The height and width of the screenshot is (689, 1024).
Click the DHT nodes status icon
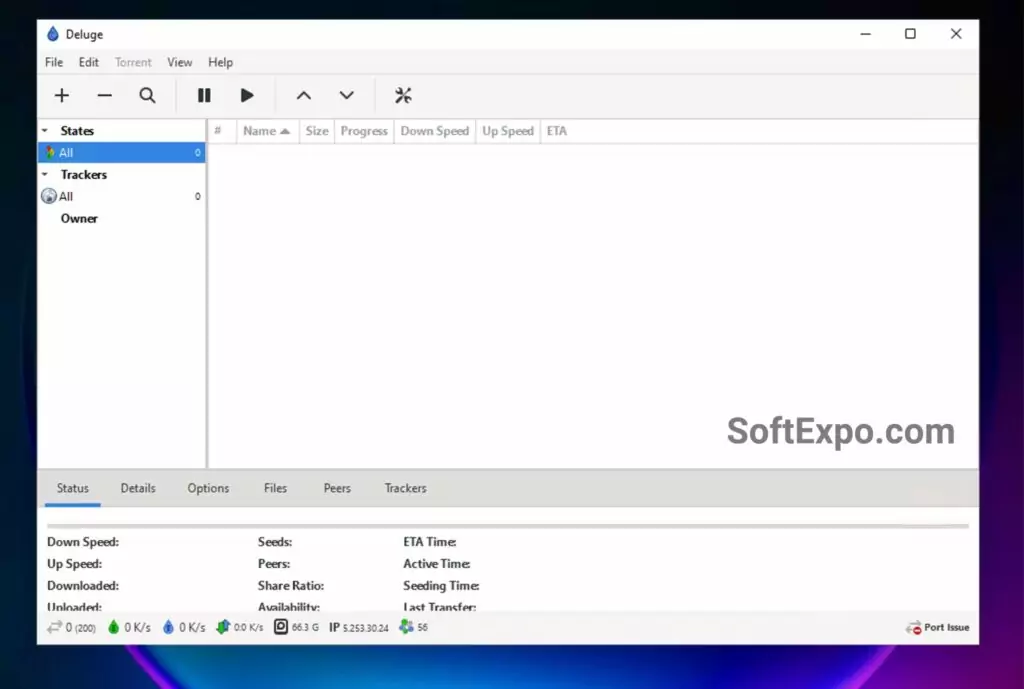404,627
